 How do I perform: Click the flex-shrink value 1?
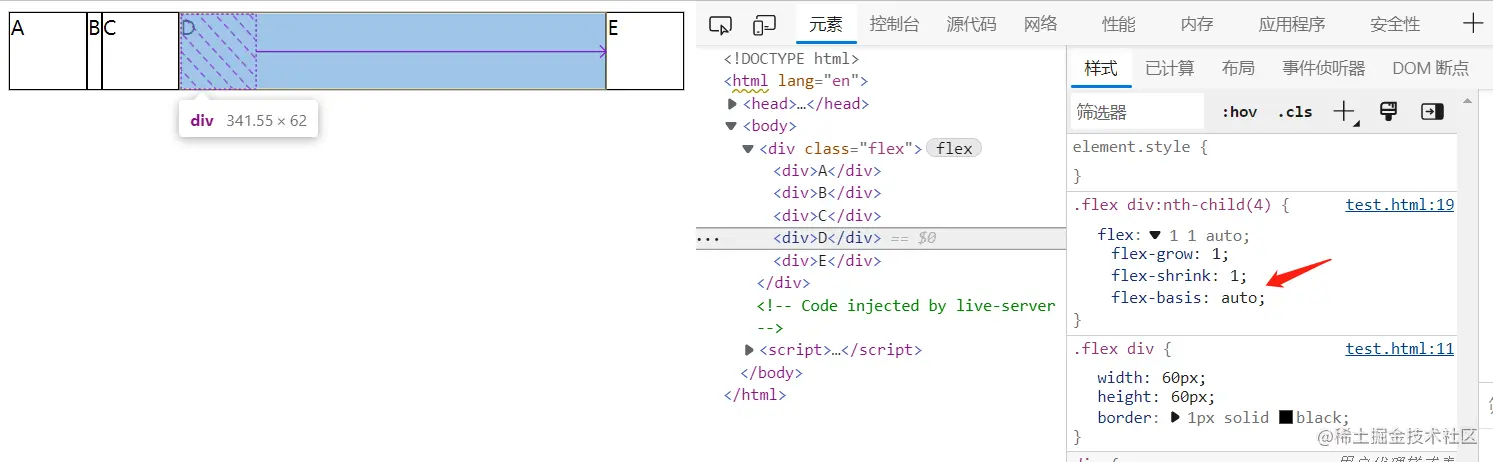coord(1234,275)
